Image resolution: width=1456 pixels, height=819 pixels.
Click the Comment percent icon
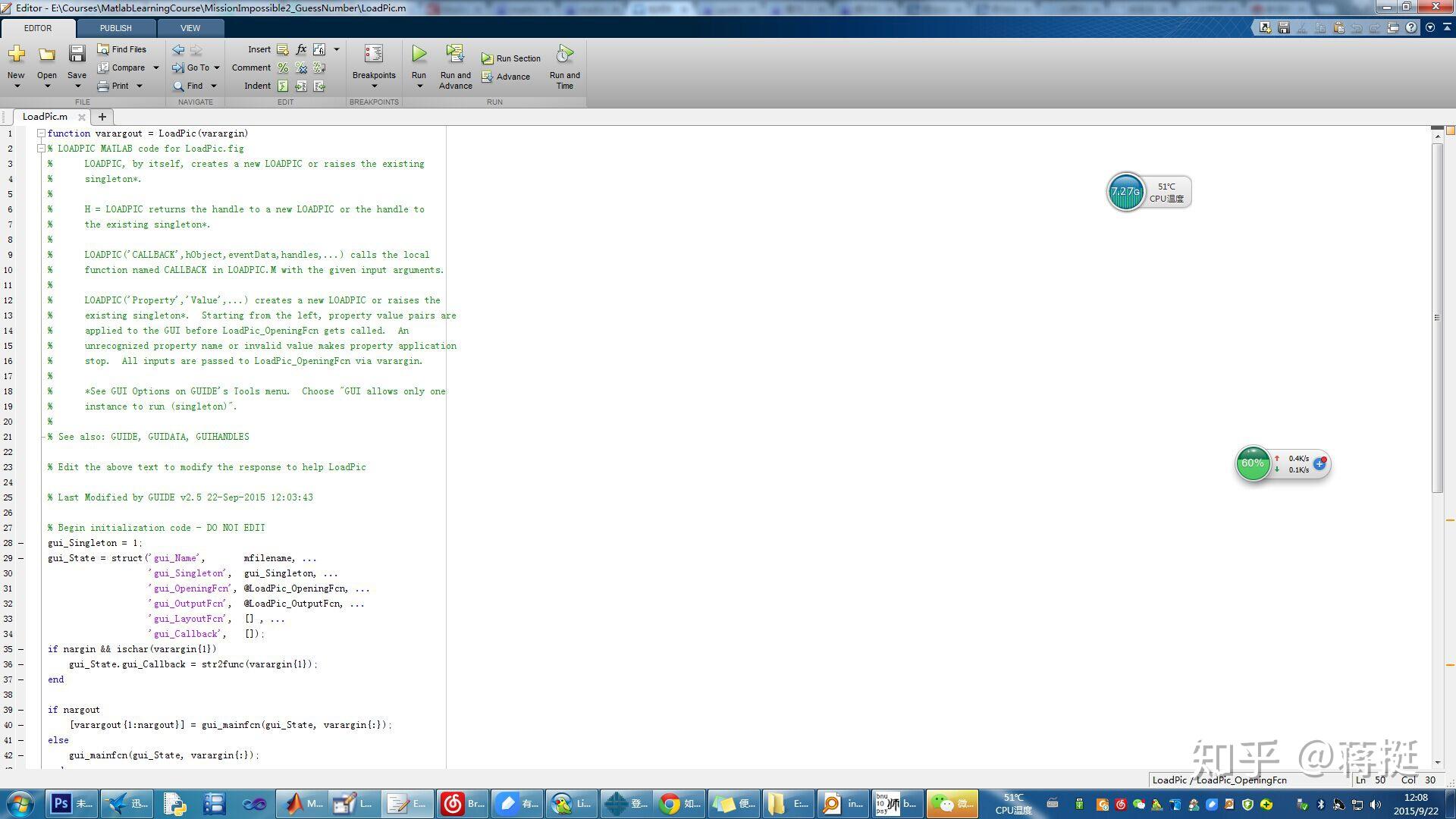(x=283, y=67)
